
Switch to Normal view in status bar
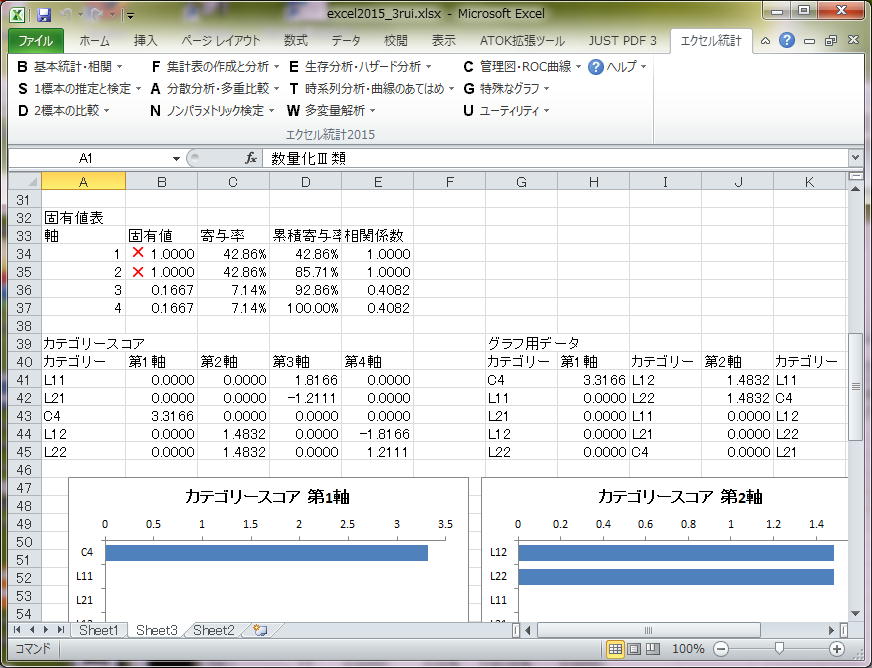click(x=615, y=649)
